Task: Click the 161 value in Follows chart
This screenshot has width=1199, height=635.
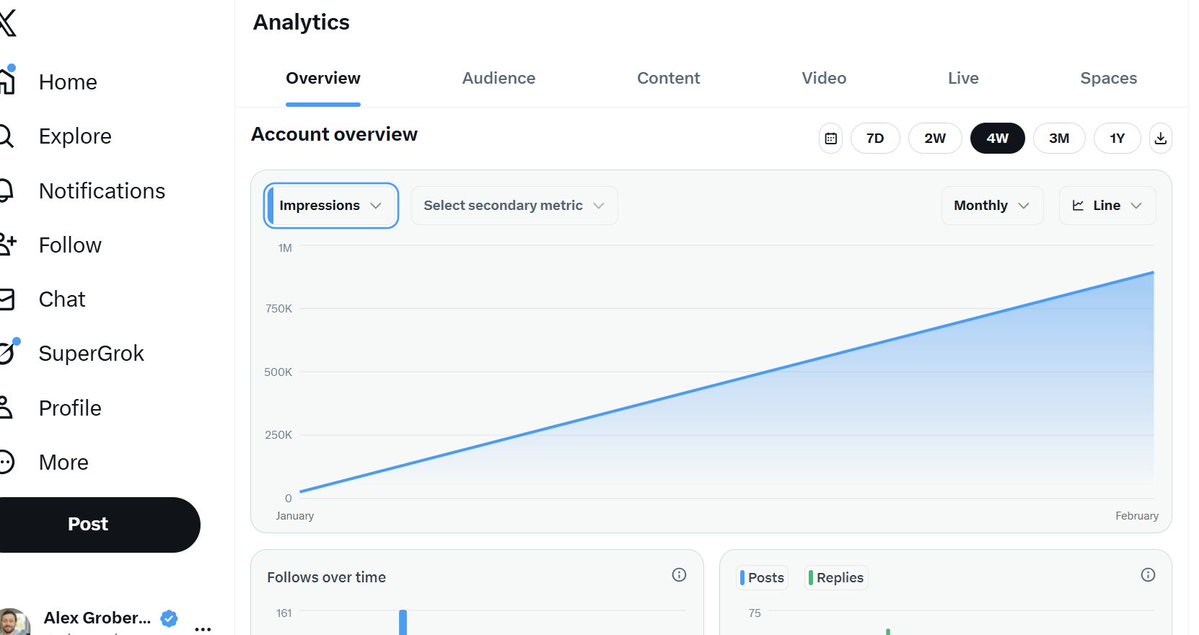Action: [x=284, y=613]
